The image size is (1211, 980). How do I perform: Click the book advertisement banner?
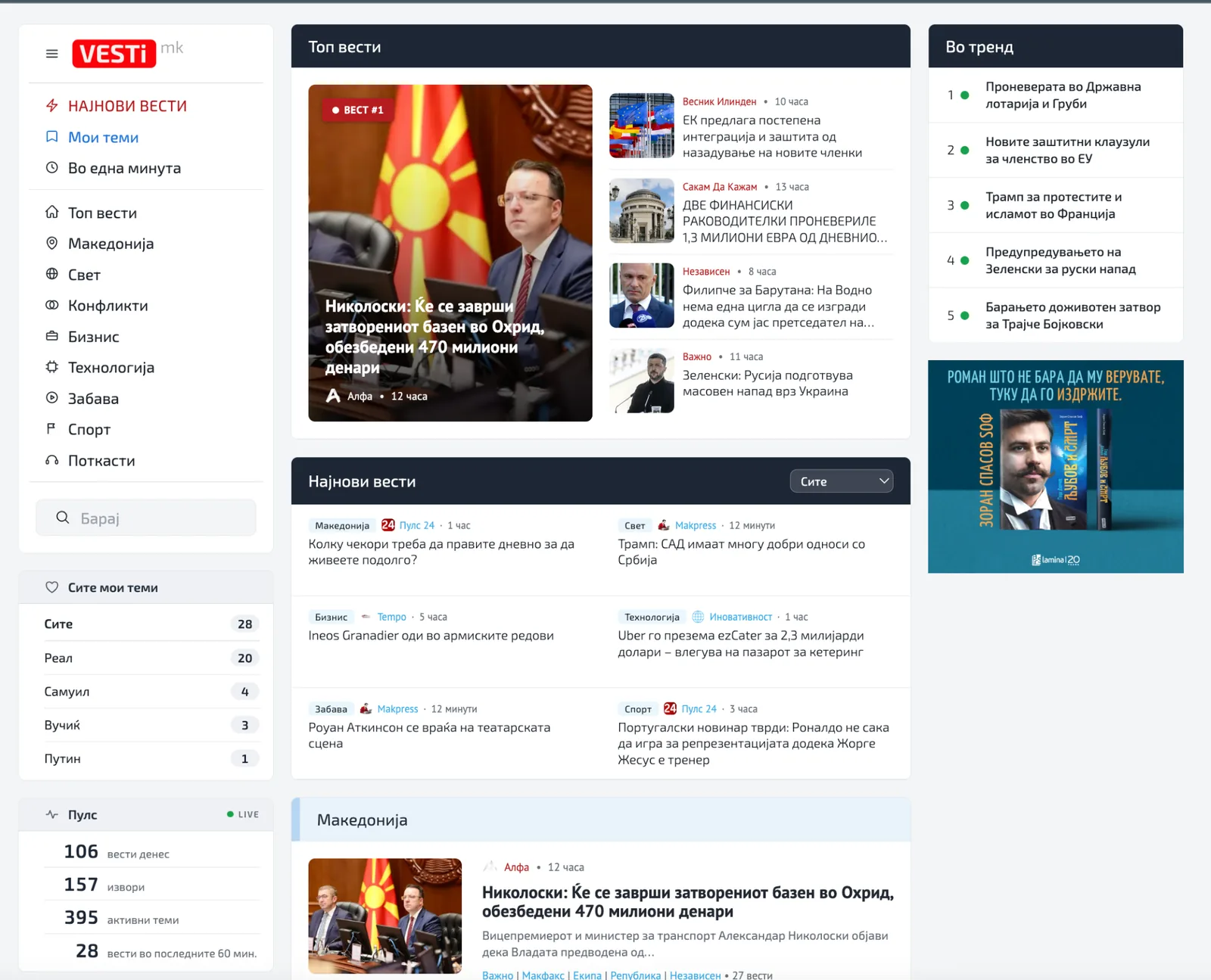1056,467
